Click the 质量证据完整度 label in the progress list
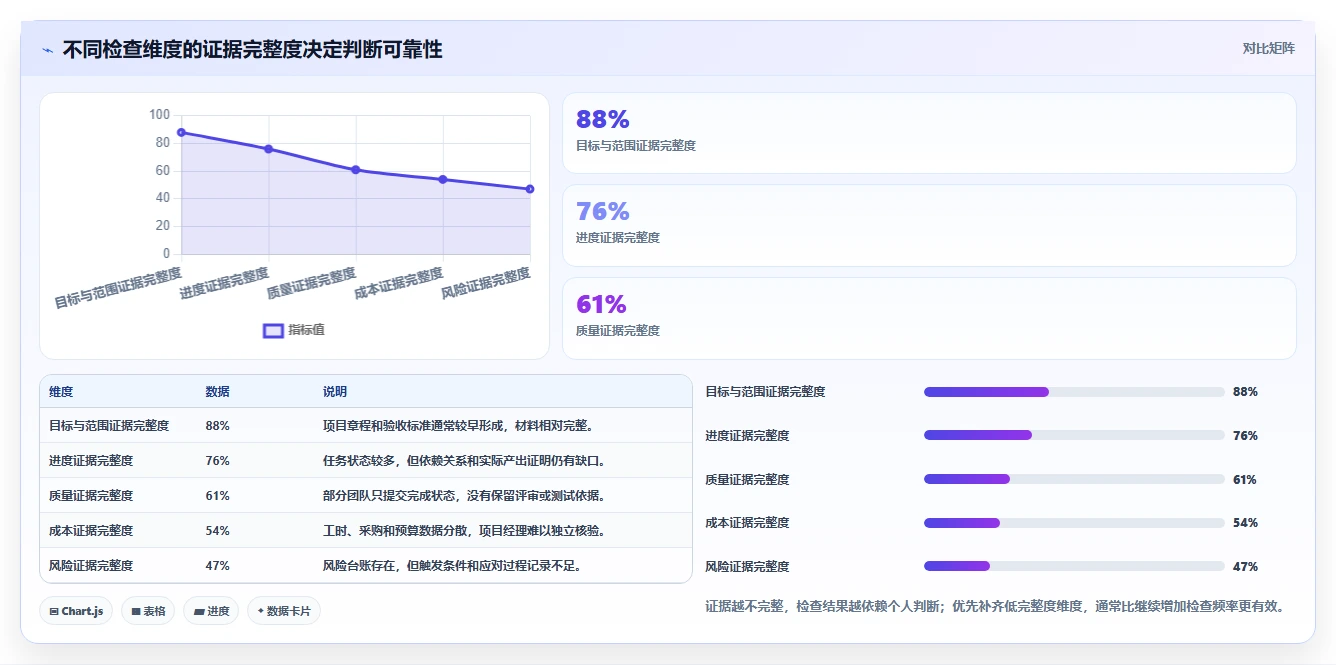1336x665 pixels. click(747, 480)
